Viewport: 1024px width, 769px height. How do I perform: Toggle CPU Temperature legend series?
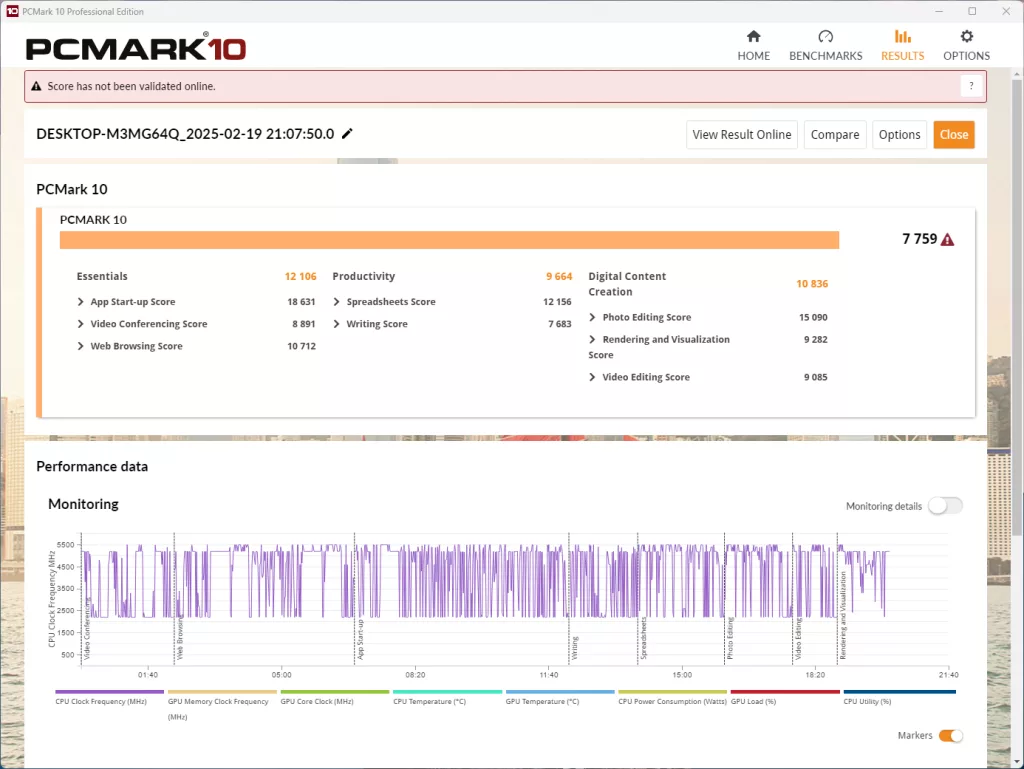point(447,697)
